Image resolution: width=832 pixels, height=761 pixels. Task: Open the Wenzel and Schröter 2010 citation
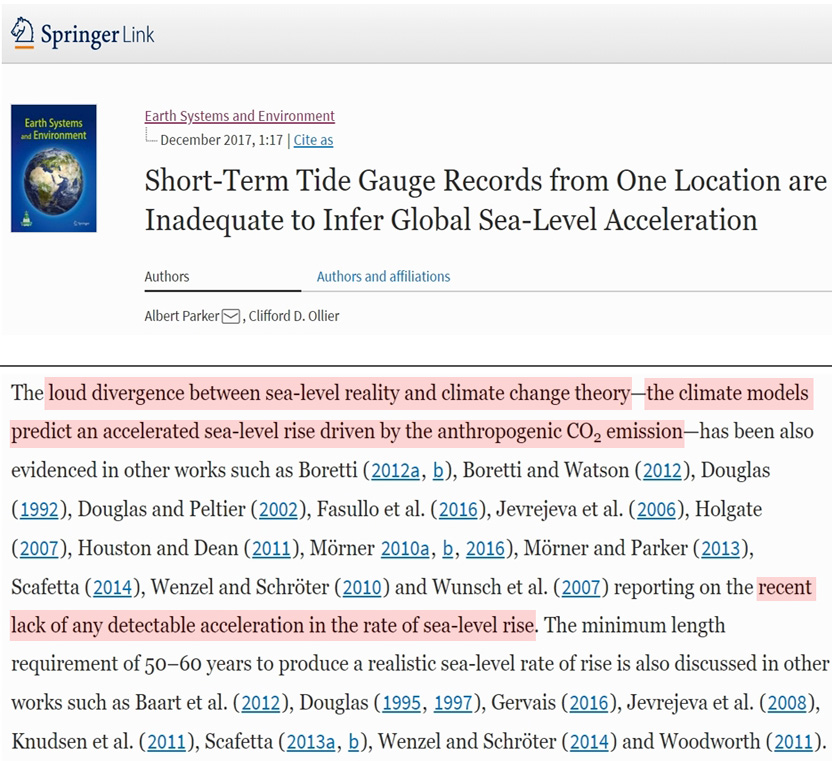[x=362, y=587]
